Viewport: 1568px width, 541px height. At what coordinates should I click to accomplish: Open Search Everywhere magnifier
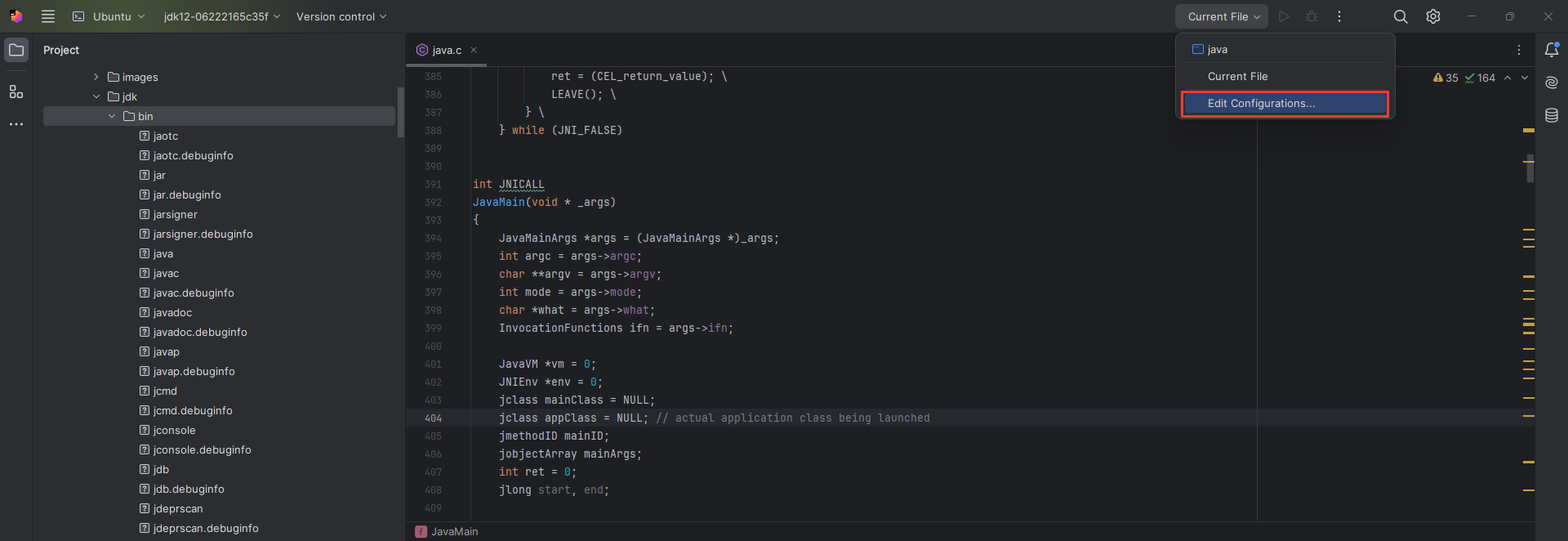click(x=1401, y=16)
